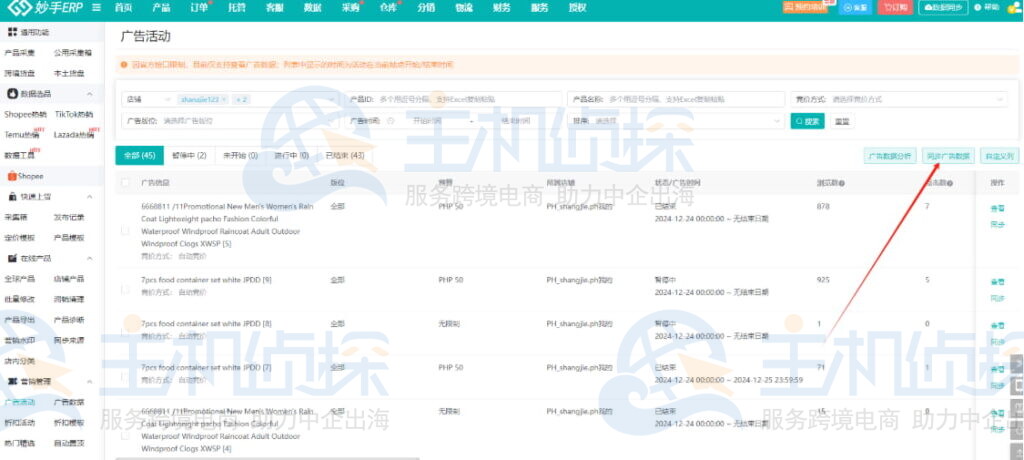Collapse the 数据选品 sidebar section
Viewport: 1024px width, 460px height.
point(89,94)
